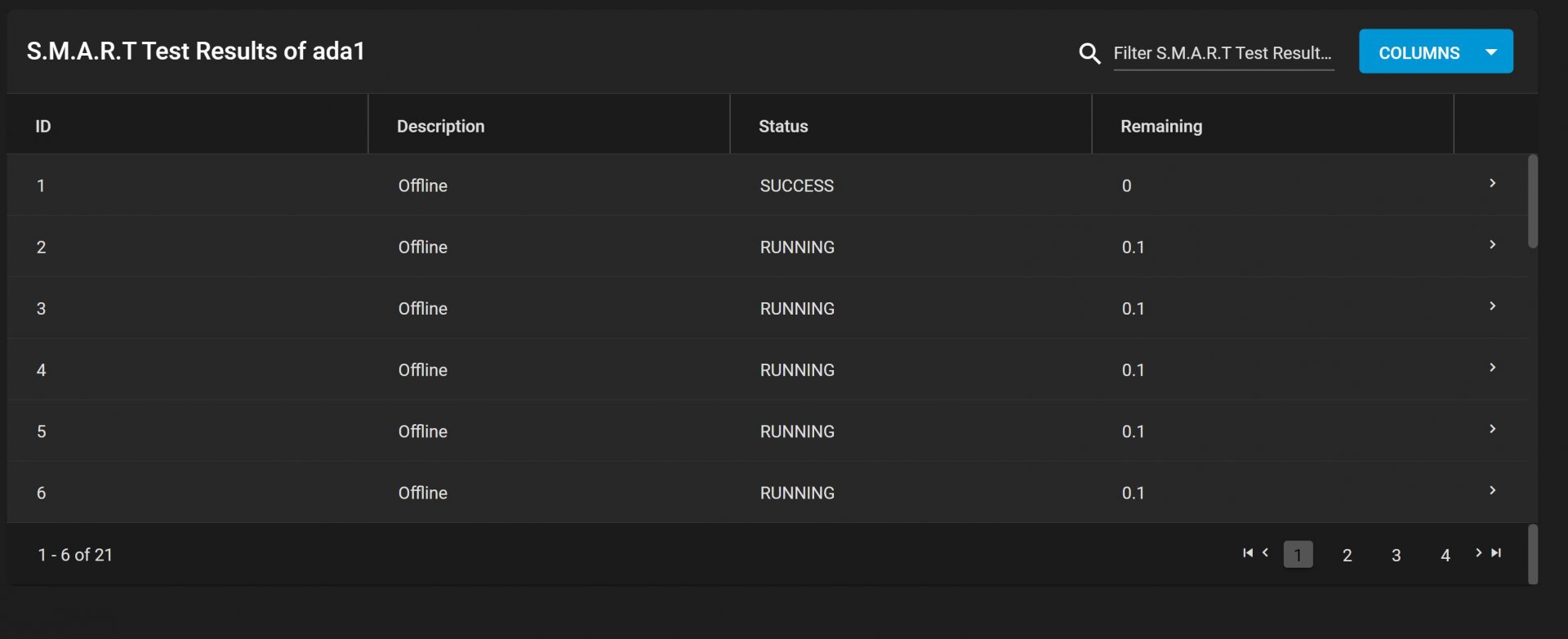Go to previous page arrow
Viewport: 1568px width, 639px height.
1266,553
